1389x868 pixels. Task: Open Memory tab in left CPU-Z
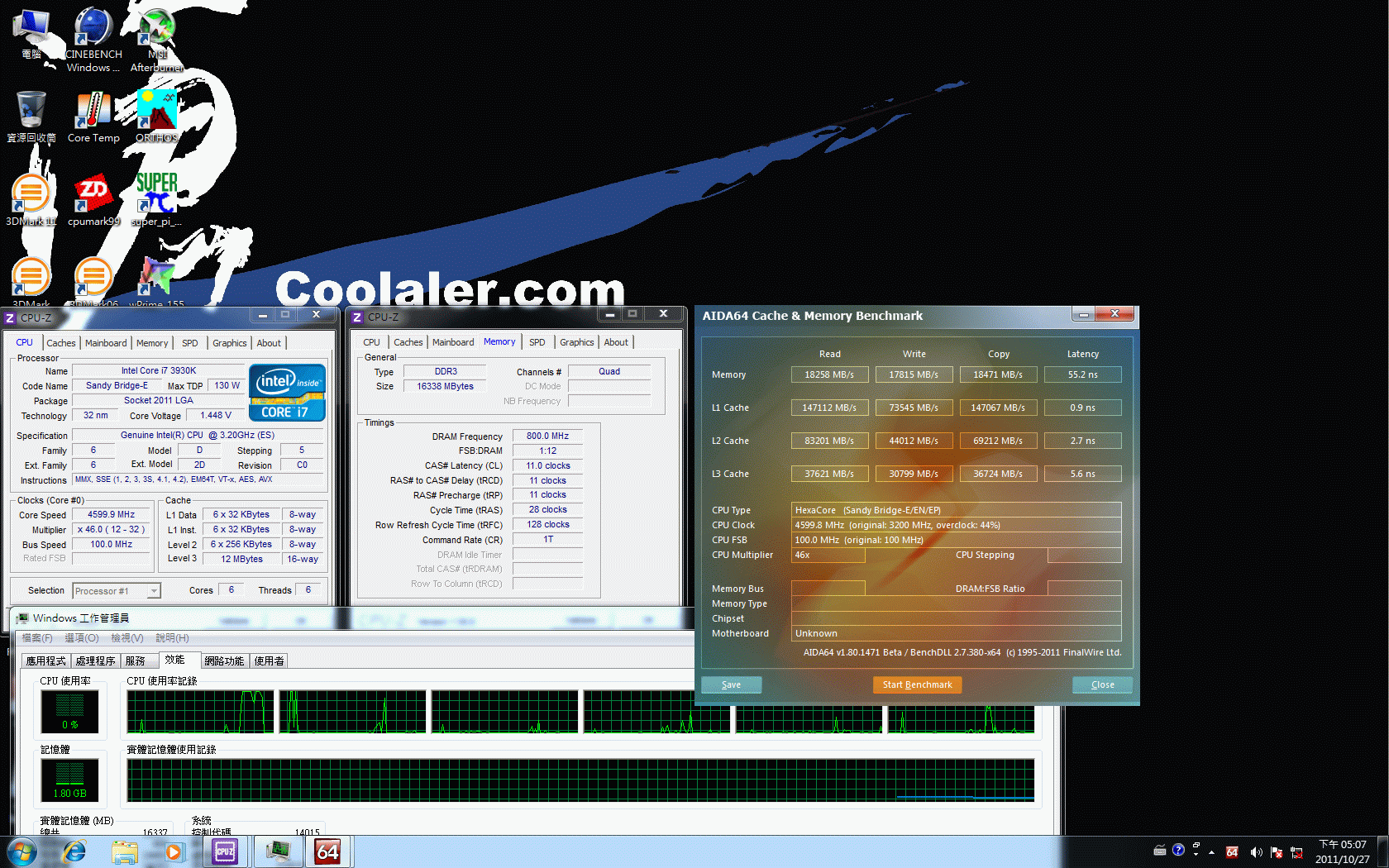point(152,343)
